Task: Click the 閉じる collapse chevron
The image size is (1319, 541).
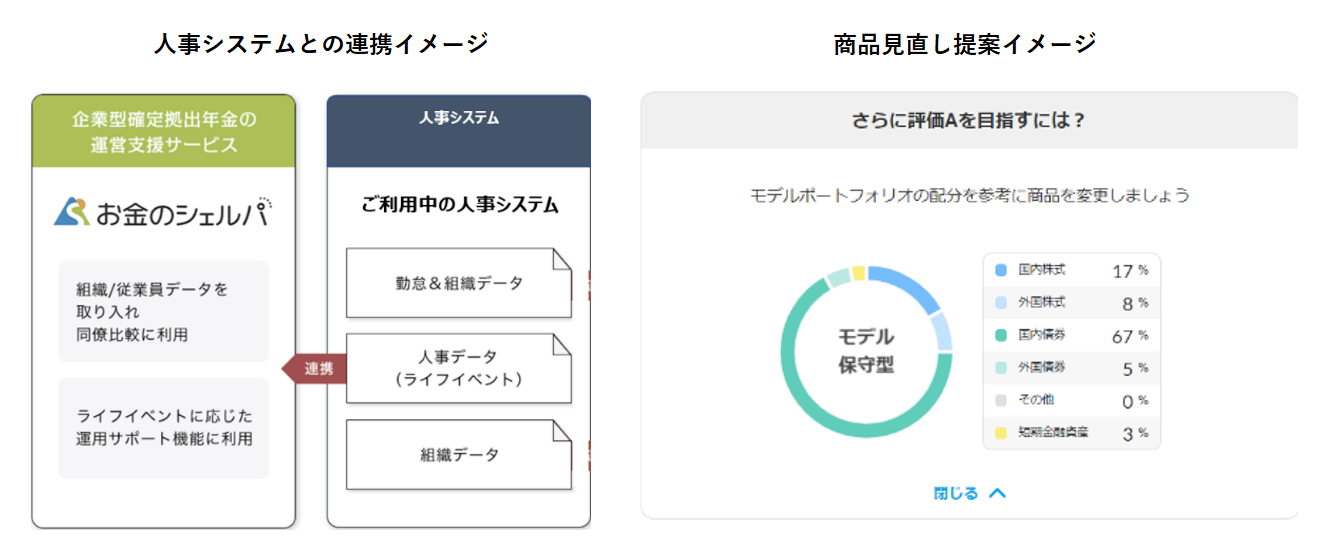Action: click(996, 493)
